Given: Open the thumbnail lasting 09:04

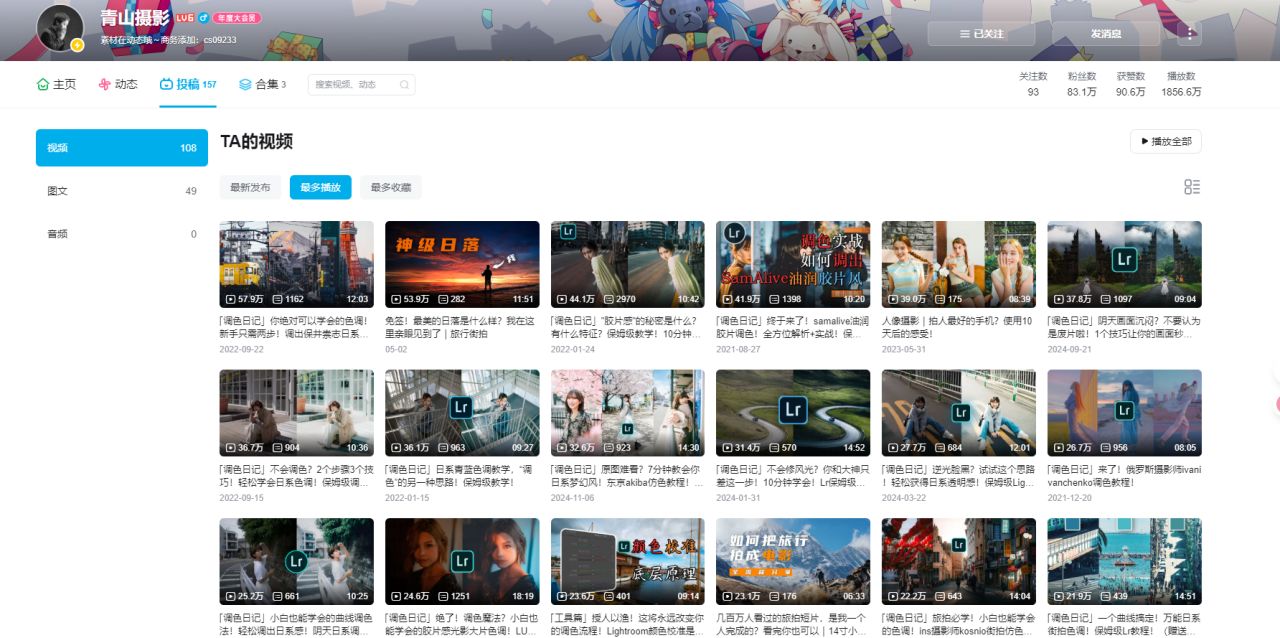Looking at the screenshot, I should tap(1124, 264).
